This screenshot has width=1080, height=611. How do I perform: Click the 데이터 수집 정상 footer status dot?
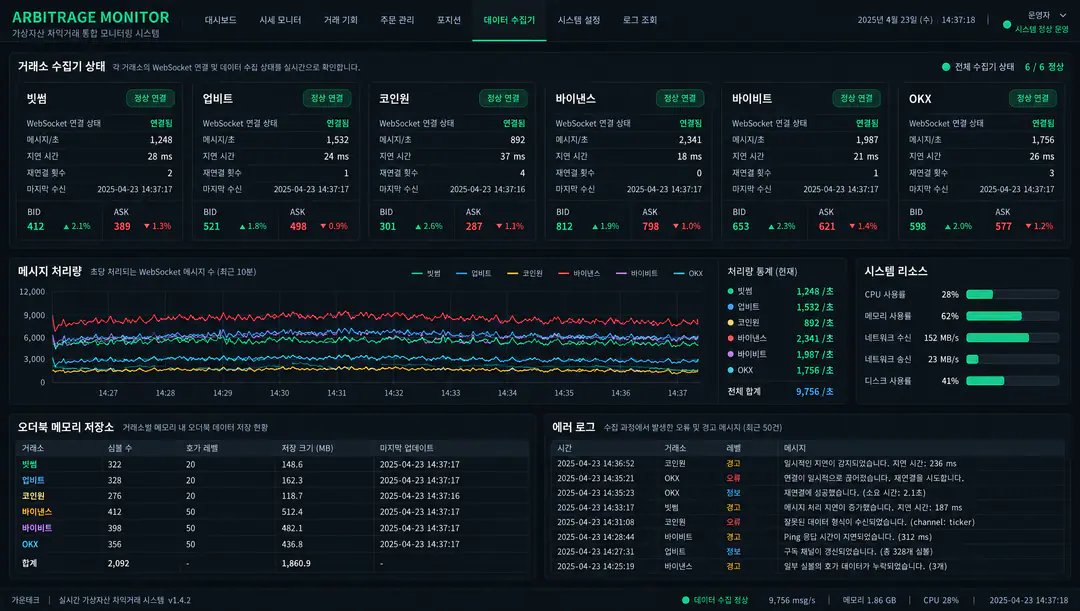click(x=685, y=600)
